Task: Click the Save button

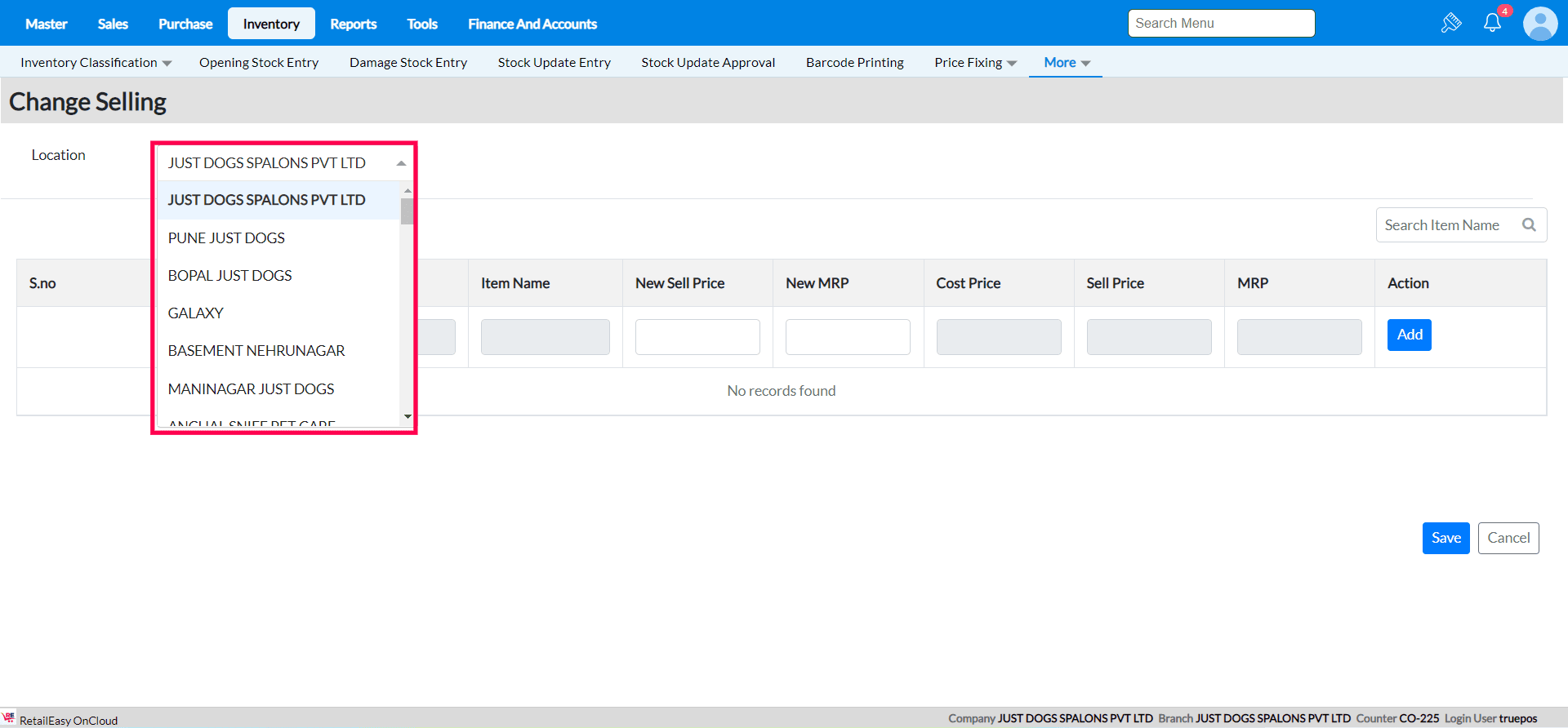Action: (x=1446, y=538)
